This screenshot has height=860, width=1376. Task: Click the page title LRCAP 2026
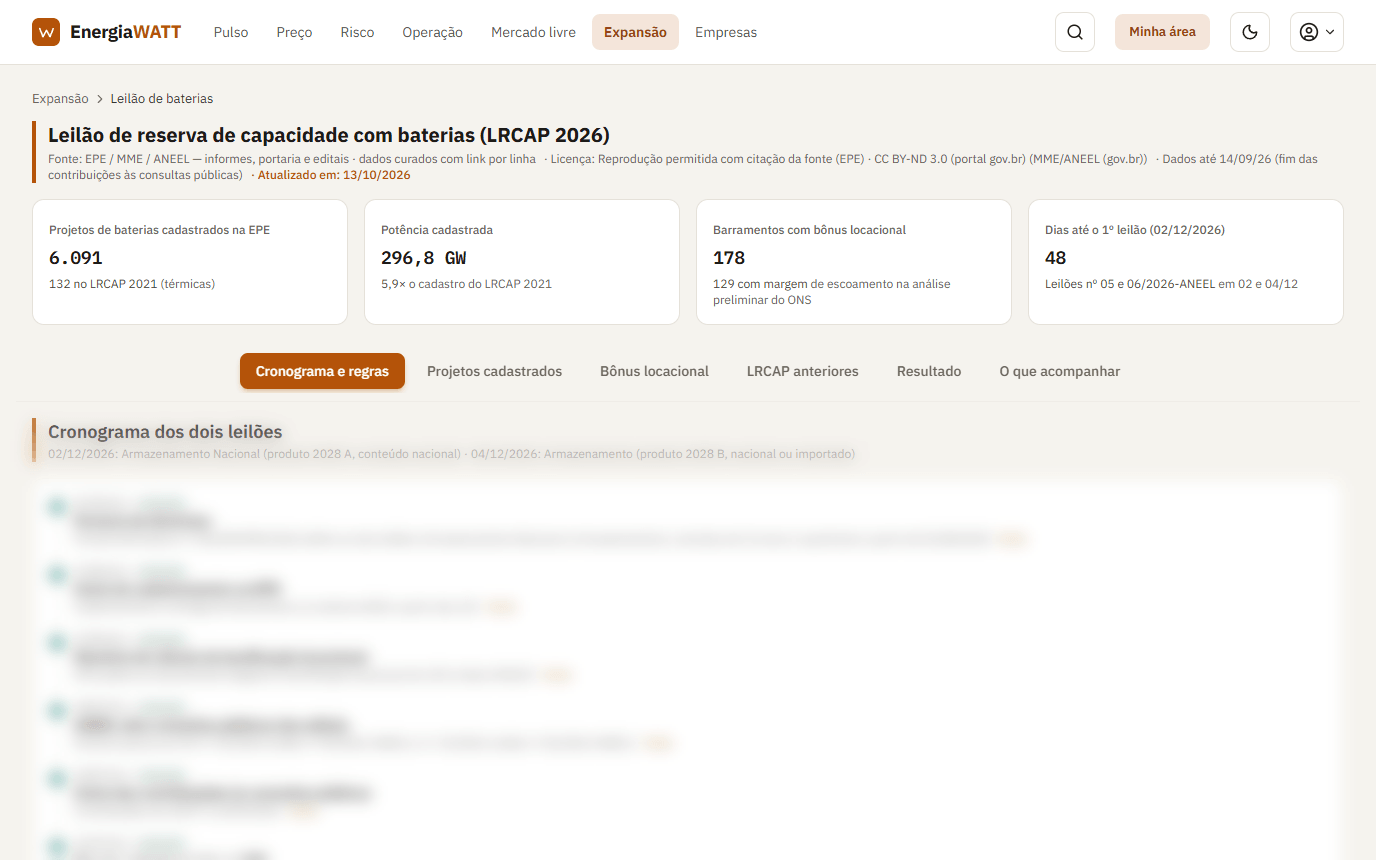329,135
